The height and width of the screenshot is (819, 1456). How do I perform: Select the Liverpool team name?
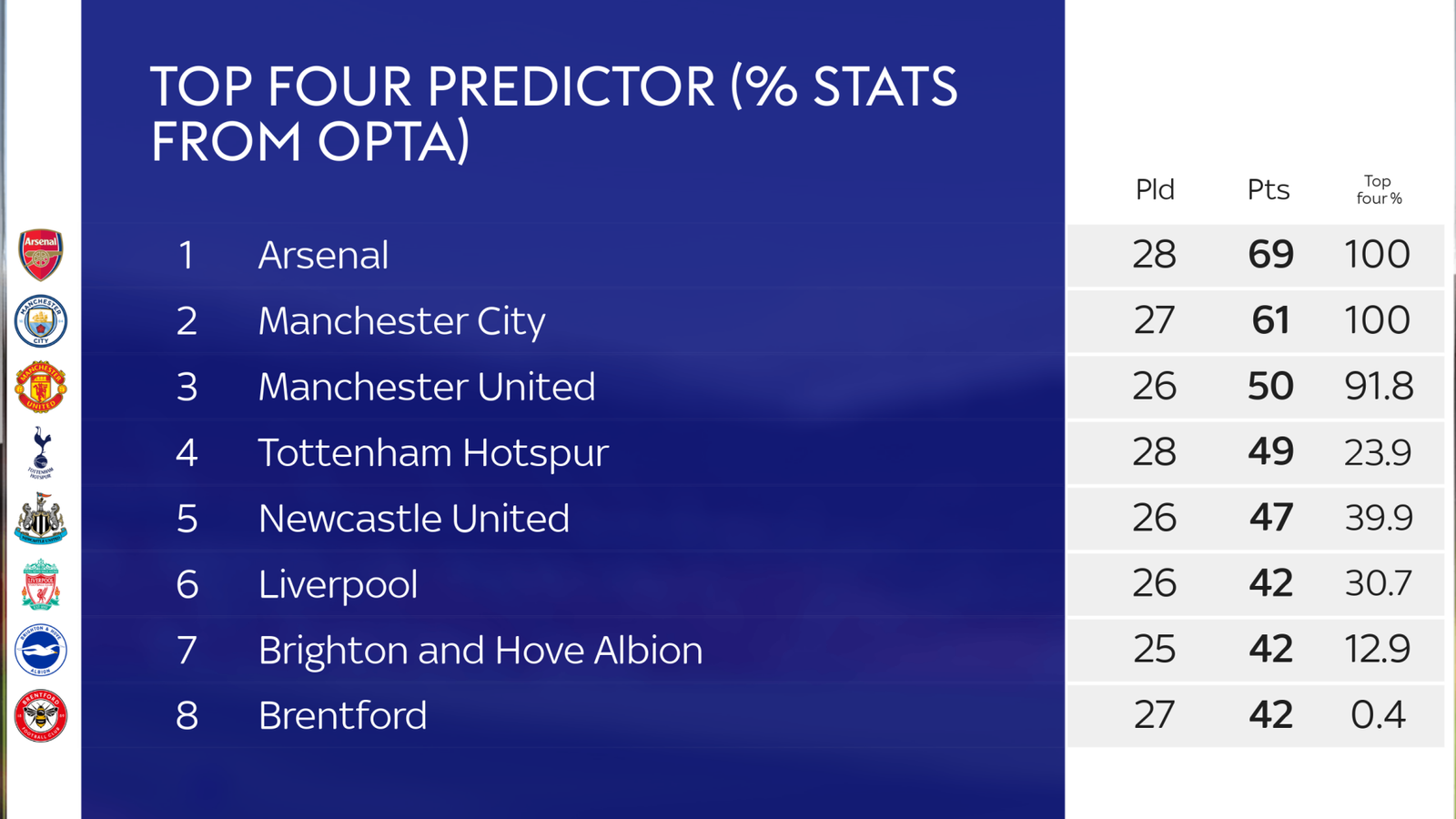(x=338, y=584)
